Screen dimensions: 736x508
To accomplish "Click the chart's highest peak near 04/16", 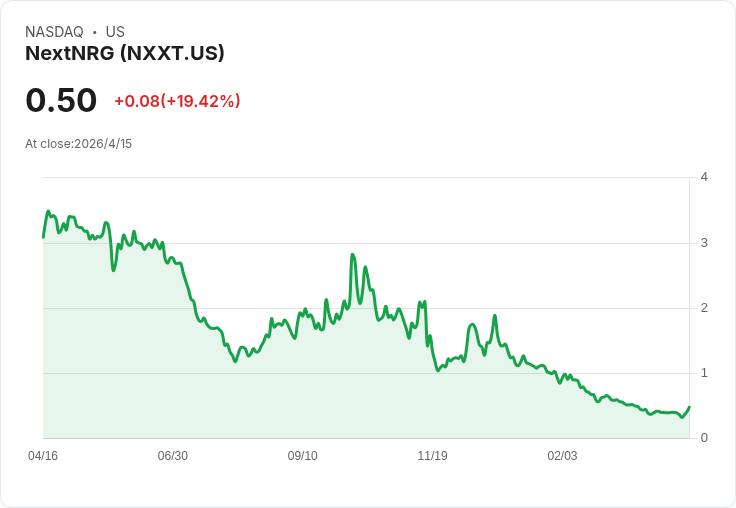I will (48, 211).
